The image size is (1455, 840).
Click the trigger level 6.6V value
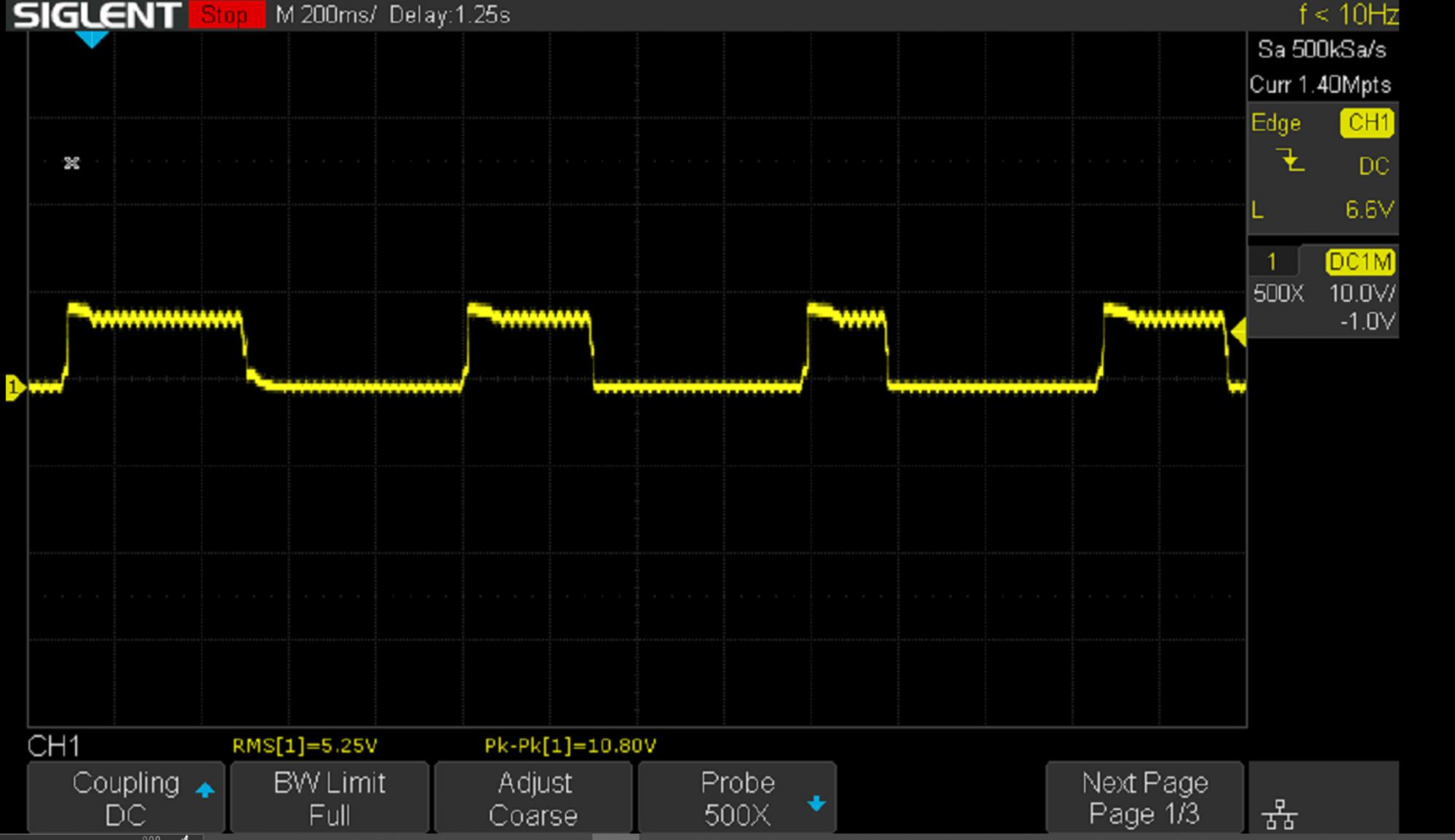[1368, 210]
